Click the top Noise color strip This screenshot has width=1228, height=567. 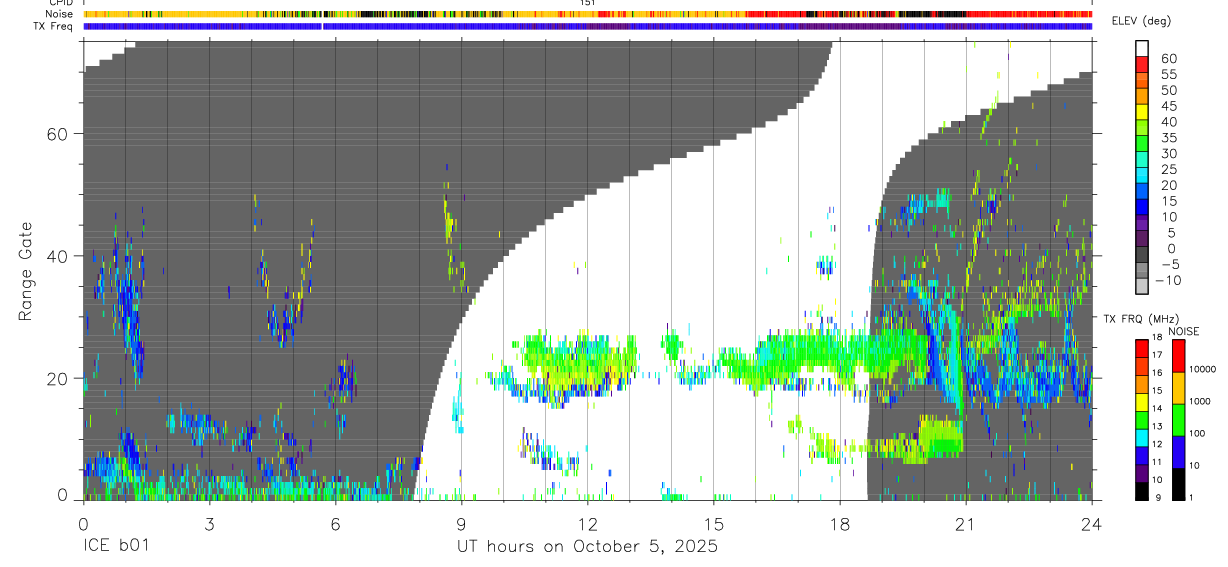(x=588, y=14)
